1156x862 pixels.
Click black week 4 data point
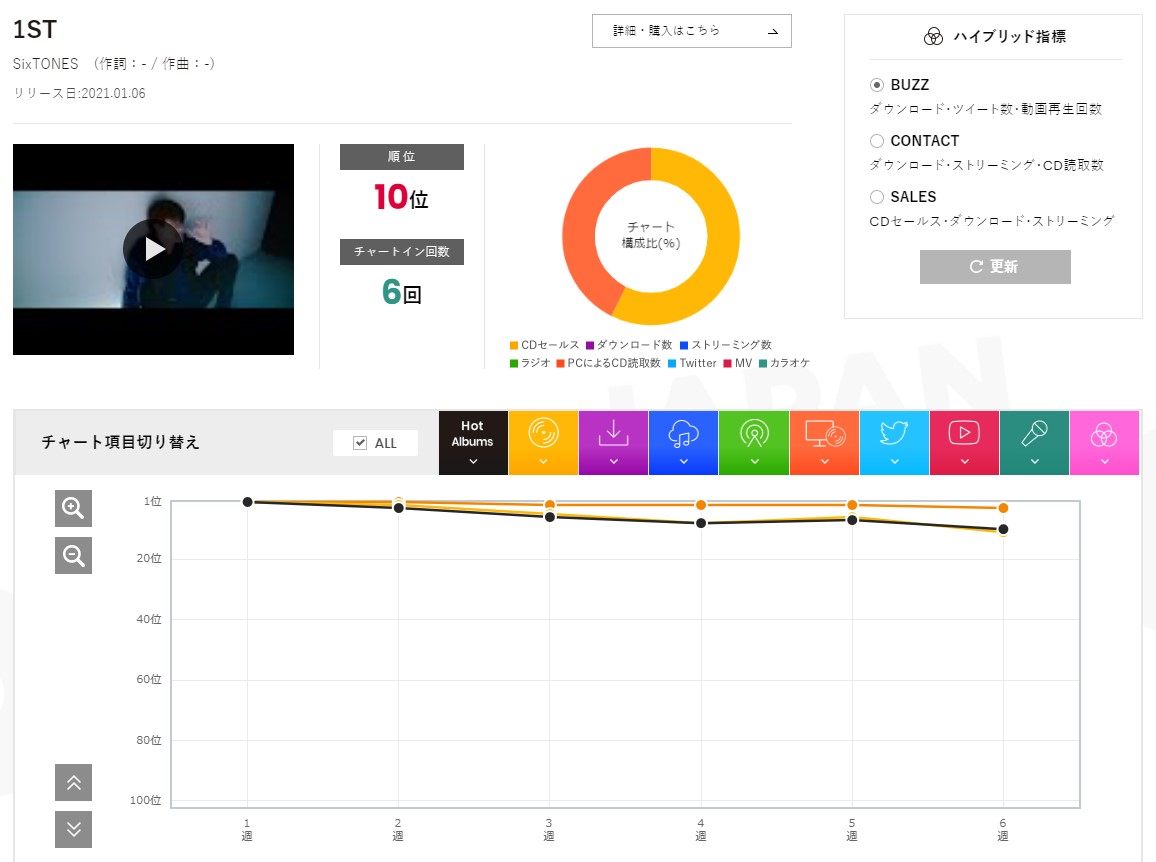click(701, 523)
